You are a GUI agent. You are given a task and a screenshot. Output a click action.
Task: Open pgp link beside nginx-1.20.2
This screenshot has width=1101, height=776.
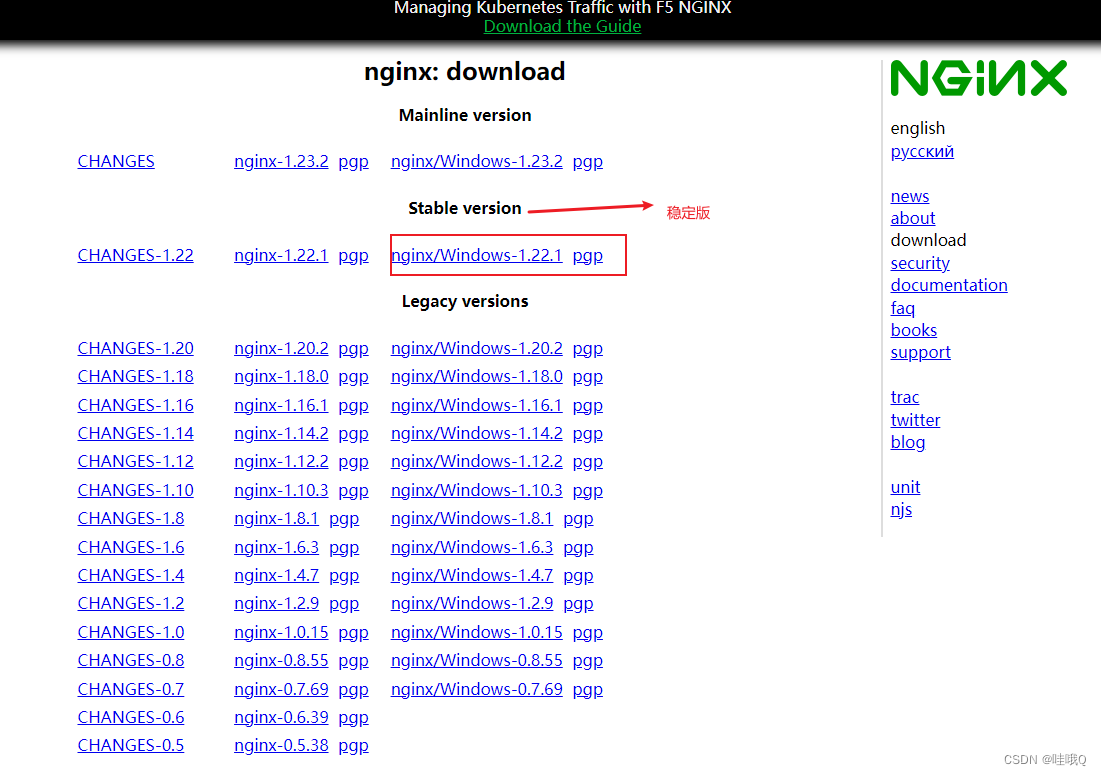[353, 349]
